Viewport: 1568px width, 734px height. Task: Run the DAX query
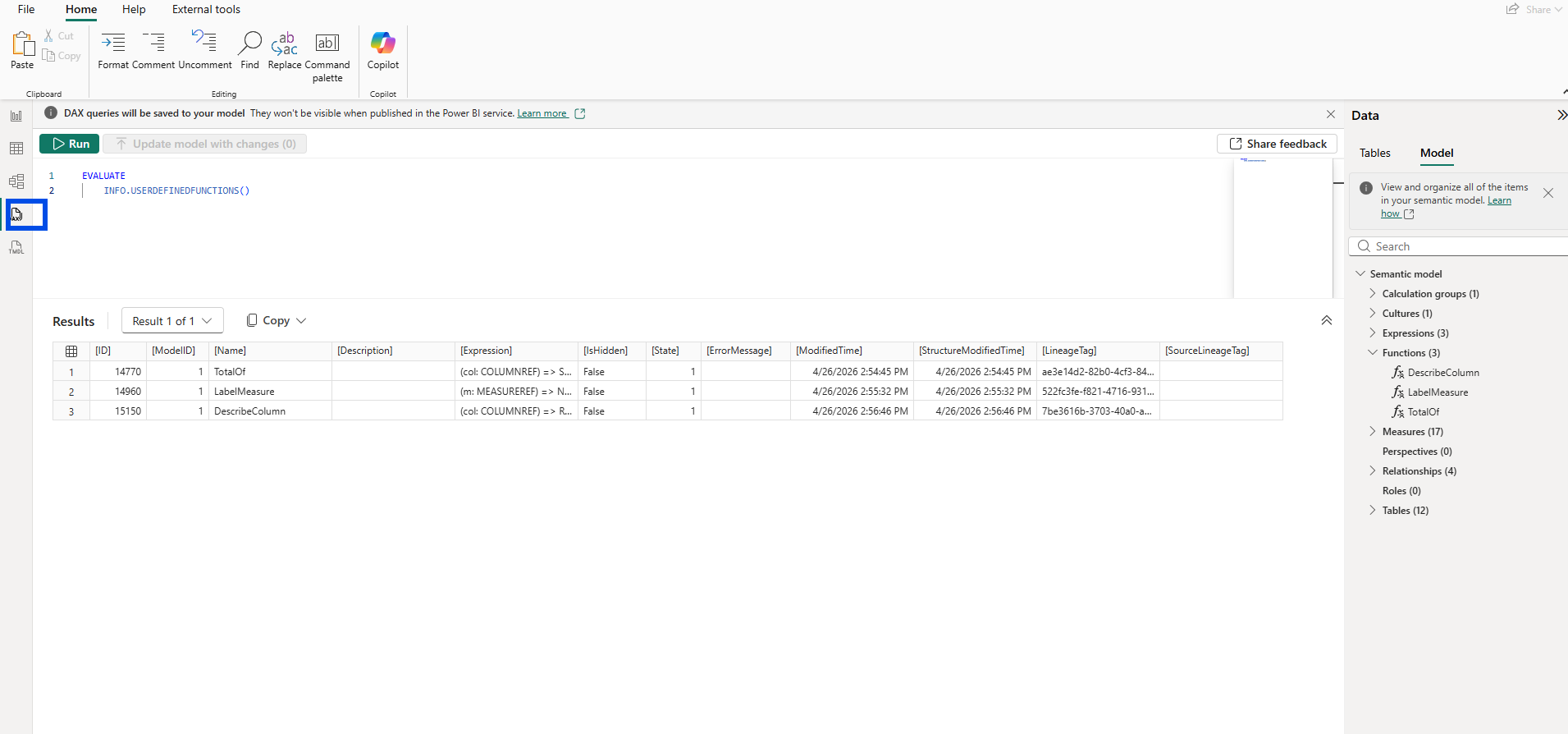pyautogui.click(x=70, y=144)
